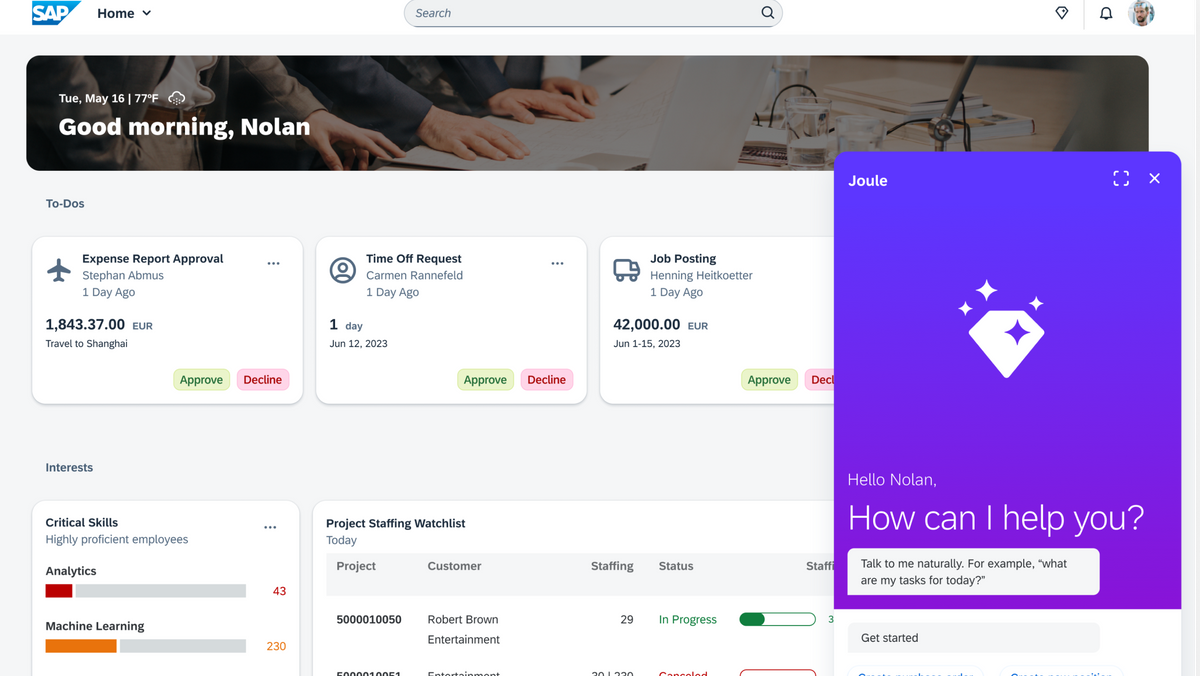Image resolution: width=1200 pixels, height=676 pixels.
Task: Click the staffing value 29
Action: tap(627, 620)
